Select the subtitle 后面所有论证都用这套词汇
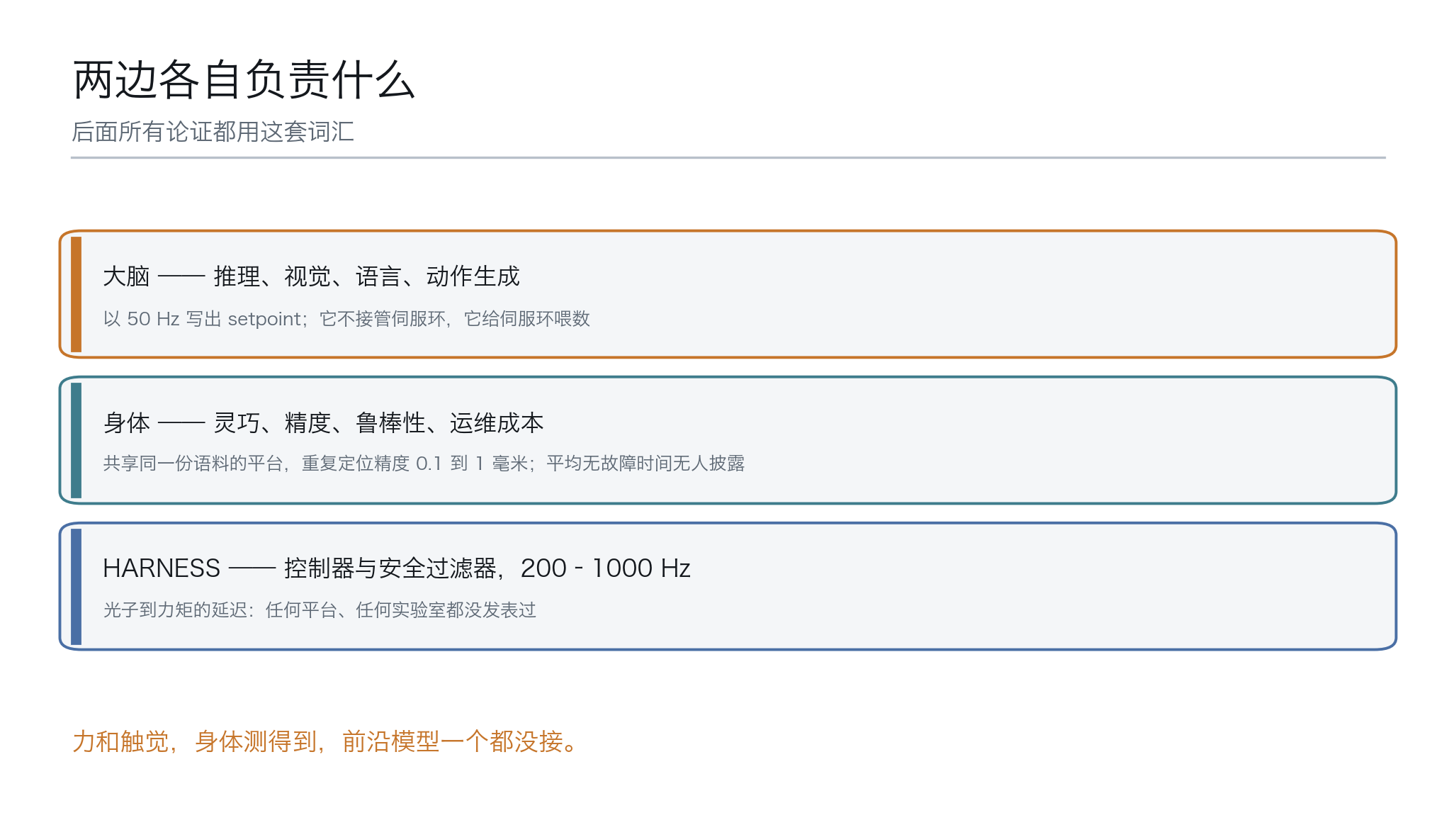This screenshot has height=825, width=1456. tap(213, 132)
